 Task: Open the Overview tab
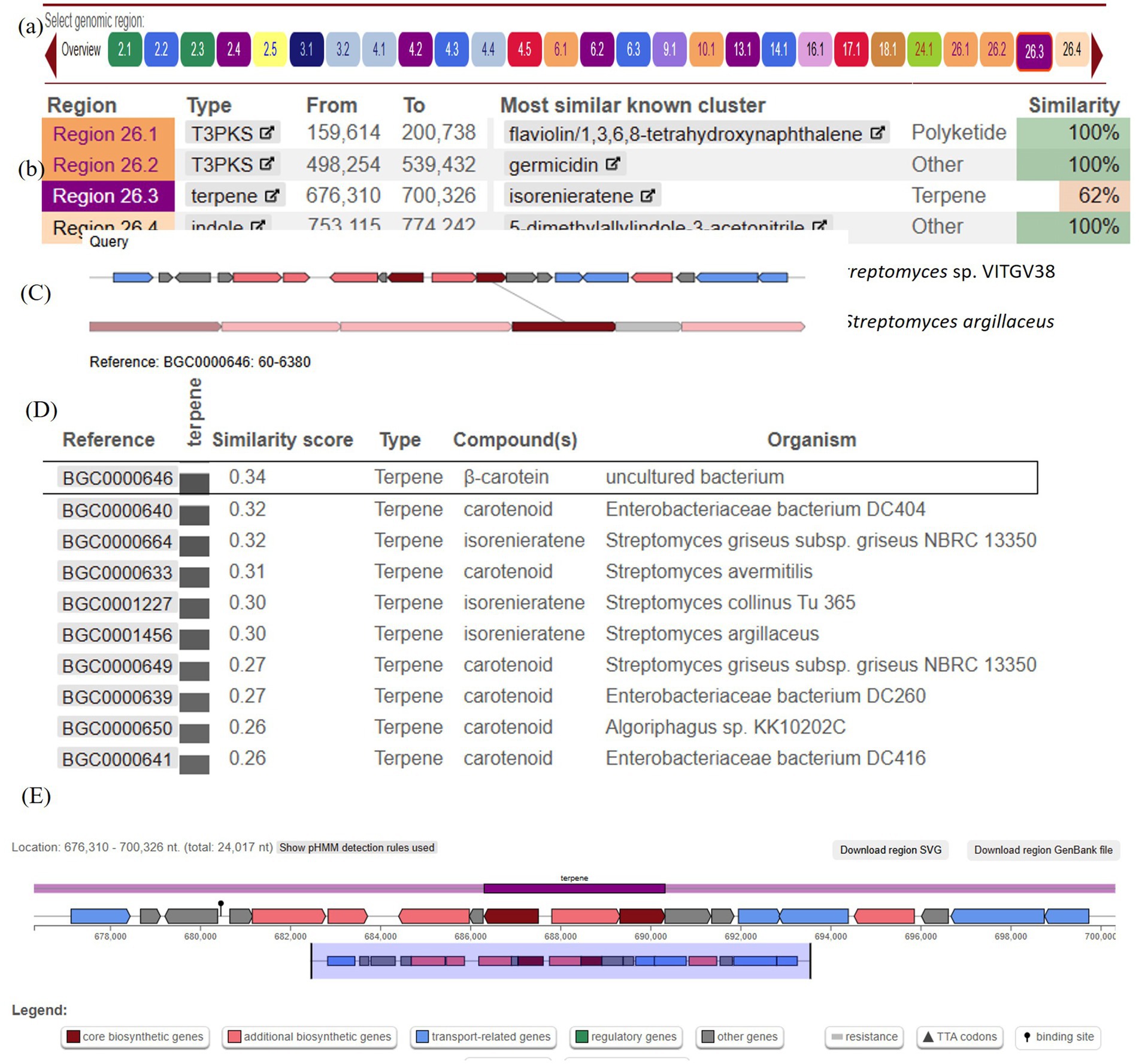pos(81,50)
